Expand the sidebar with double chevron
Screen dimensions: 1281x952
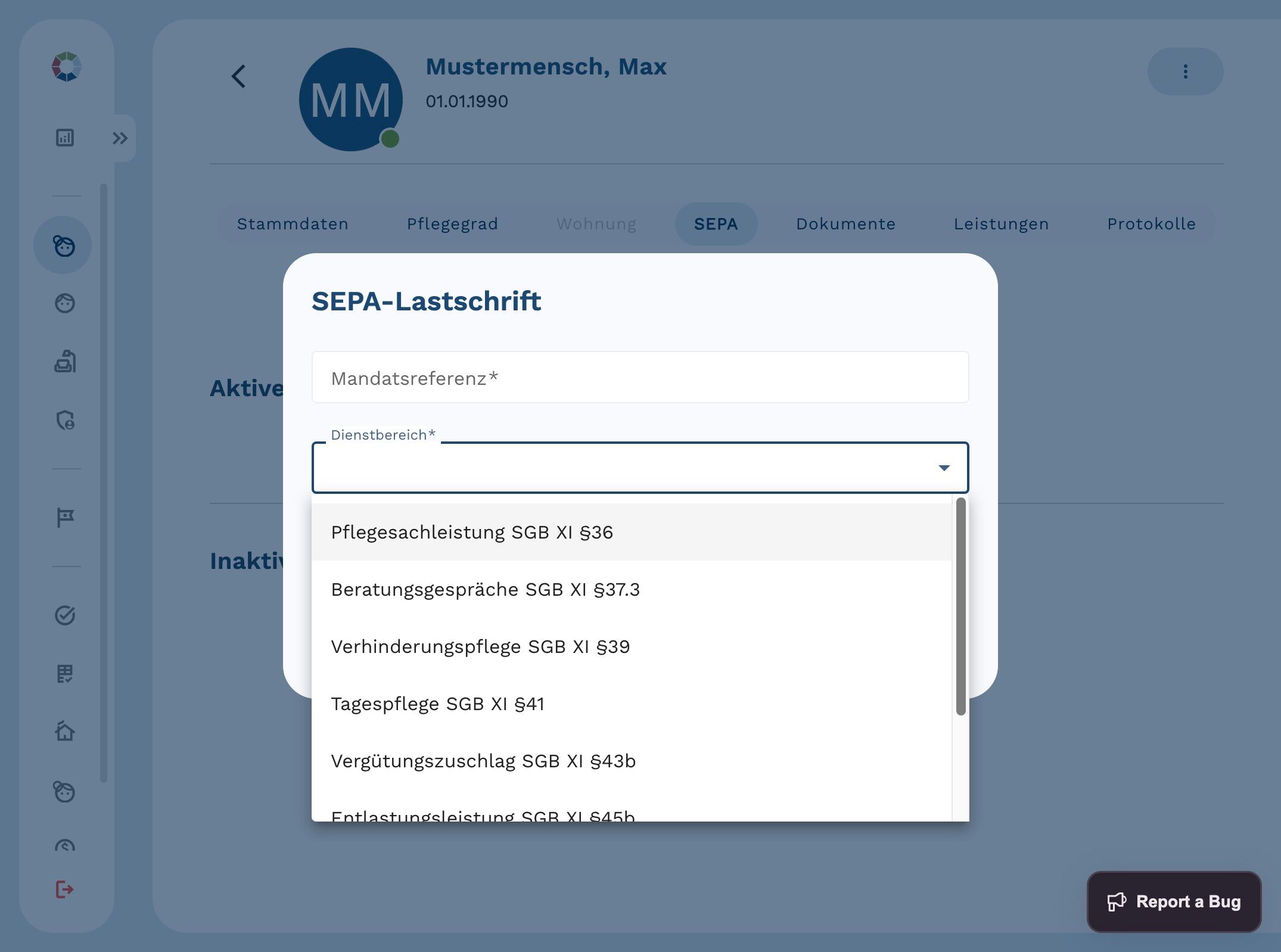(x=120, y=138)
